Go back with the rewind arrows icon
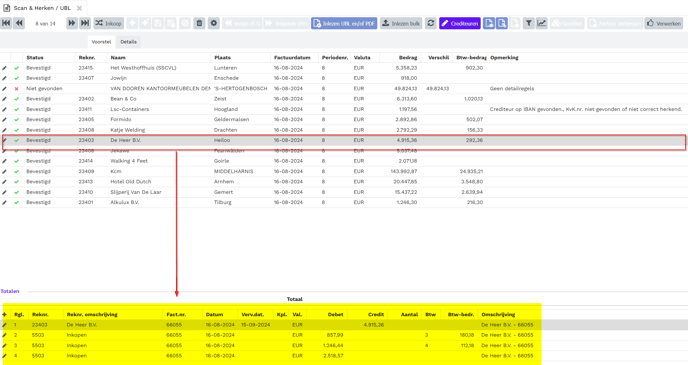The height and width of the screenshot is (365, 688). click(x=19, y=23)
